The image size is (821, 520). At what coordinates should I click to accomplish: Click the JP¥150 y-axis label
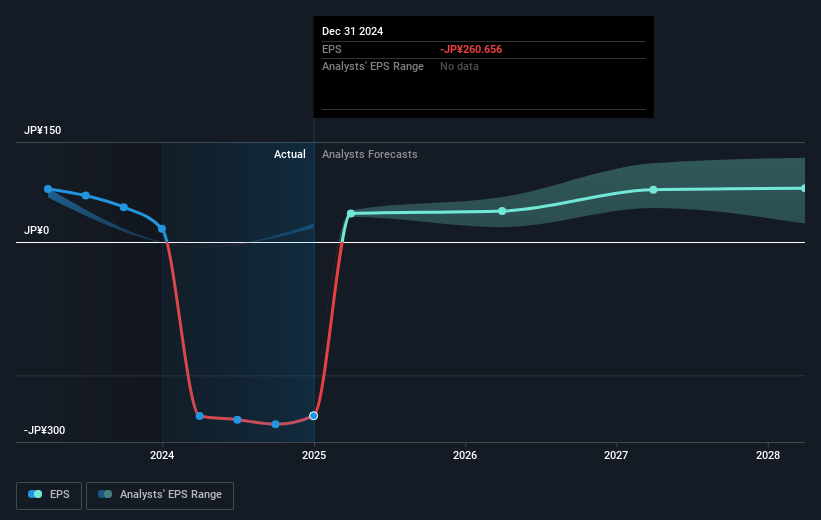(x=42, y=130)
